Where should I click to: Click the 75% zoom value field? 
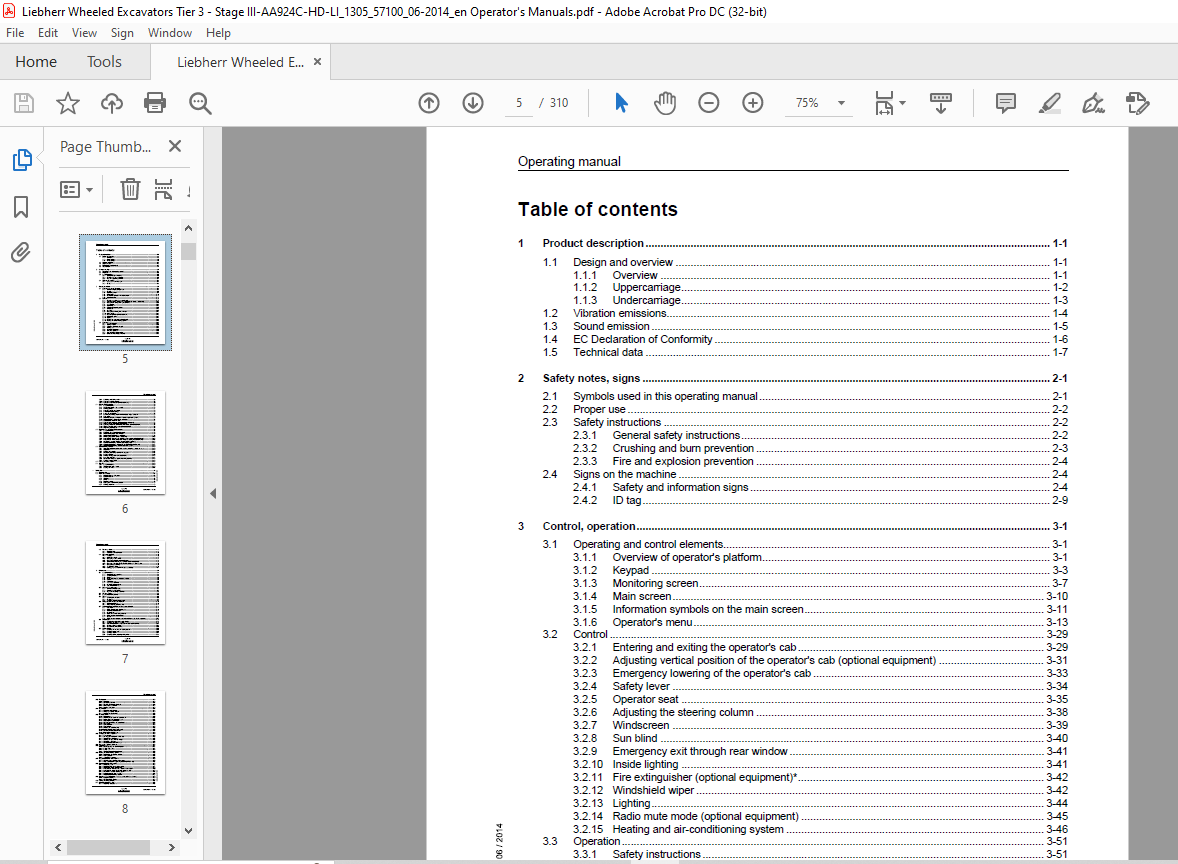click(807, 103)
